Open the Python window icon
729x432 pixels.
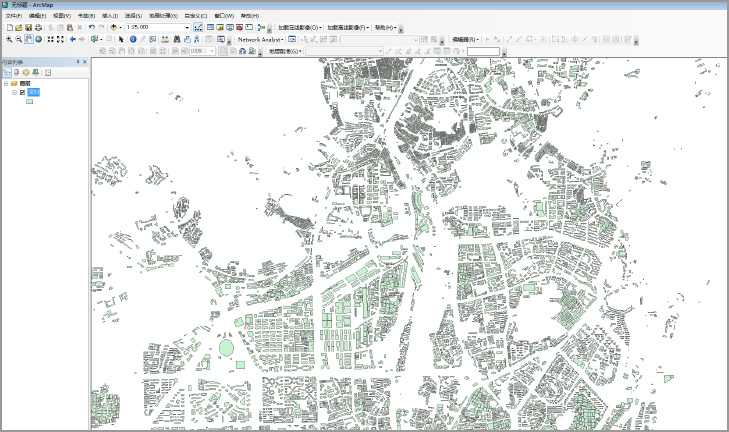pos(249,28)
